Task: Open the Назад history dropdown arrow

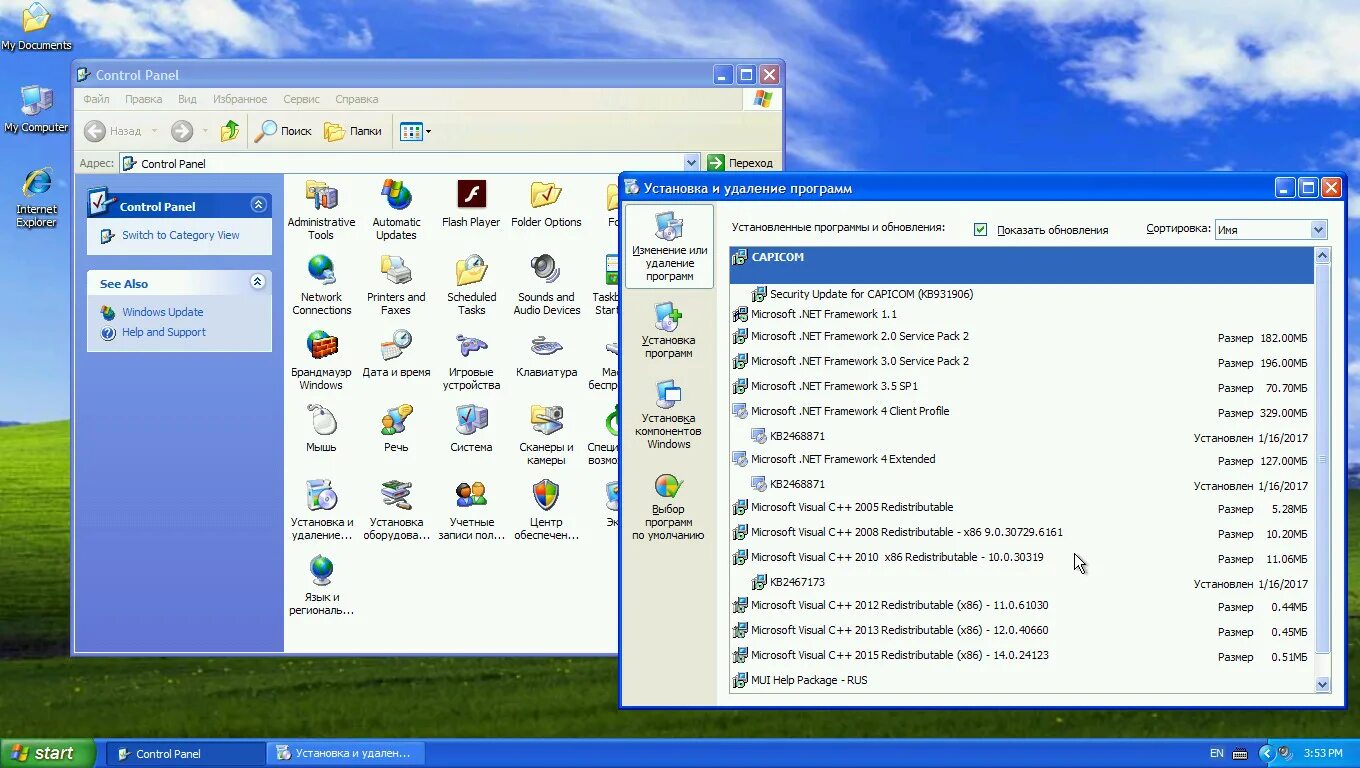Action: [x=154, y=131]
